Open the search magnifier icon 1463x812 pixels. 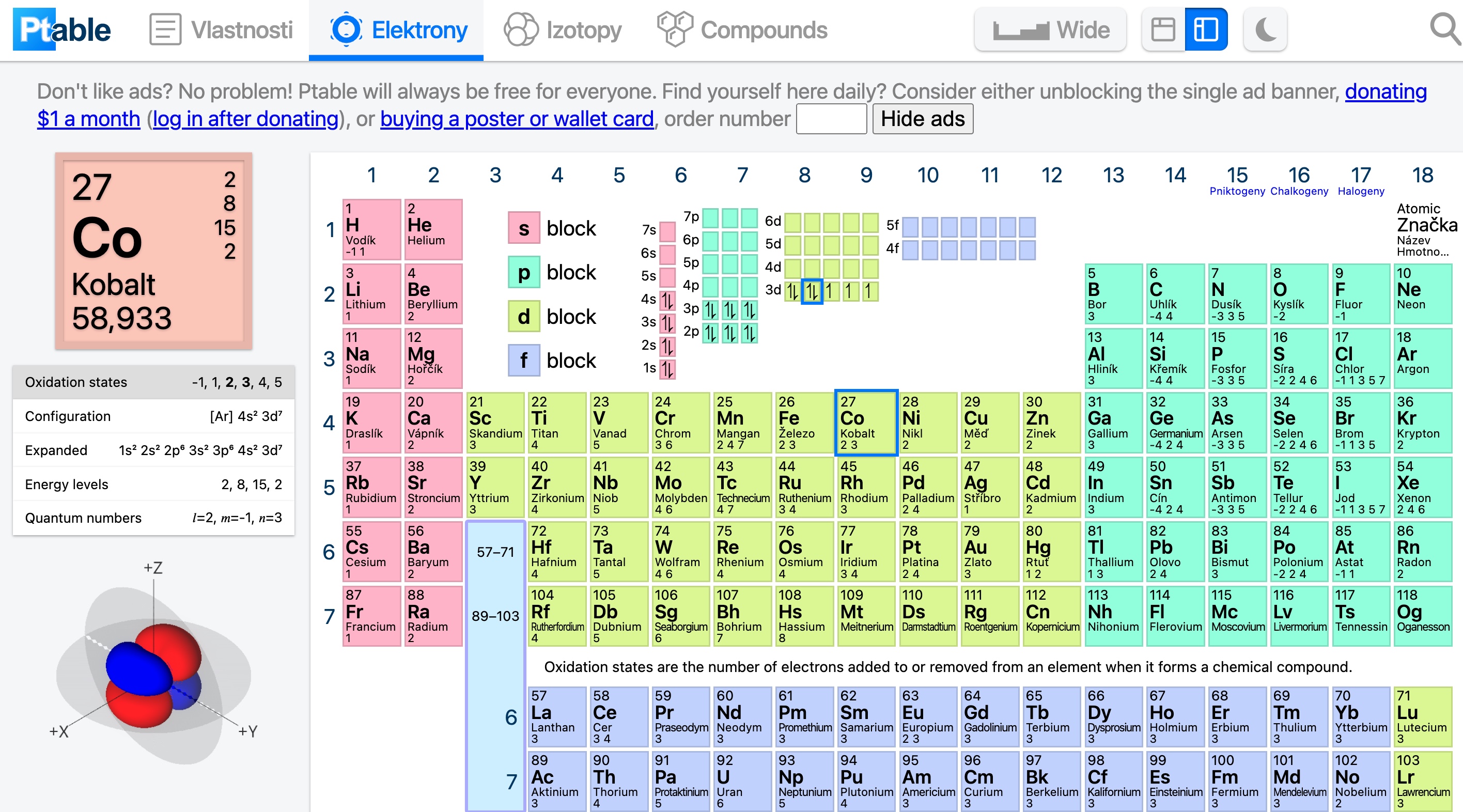coord(1442,28)
